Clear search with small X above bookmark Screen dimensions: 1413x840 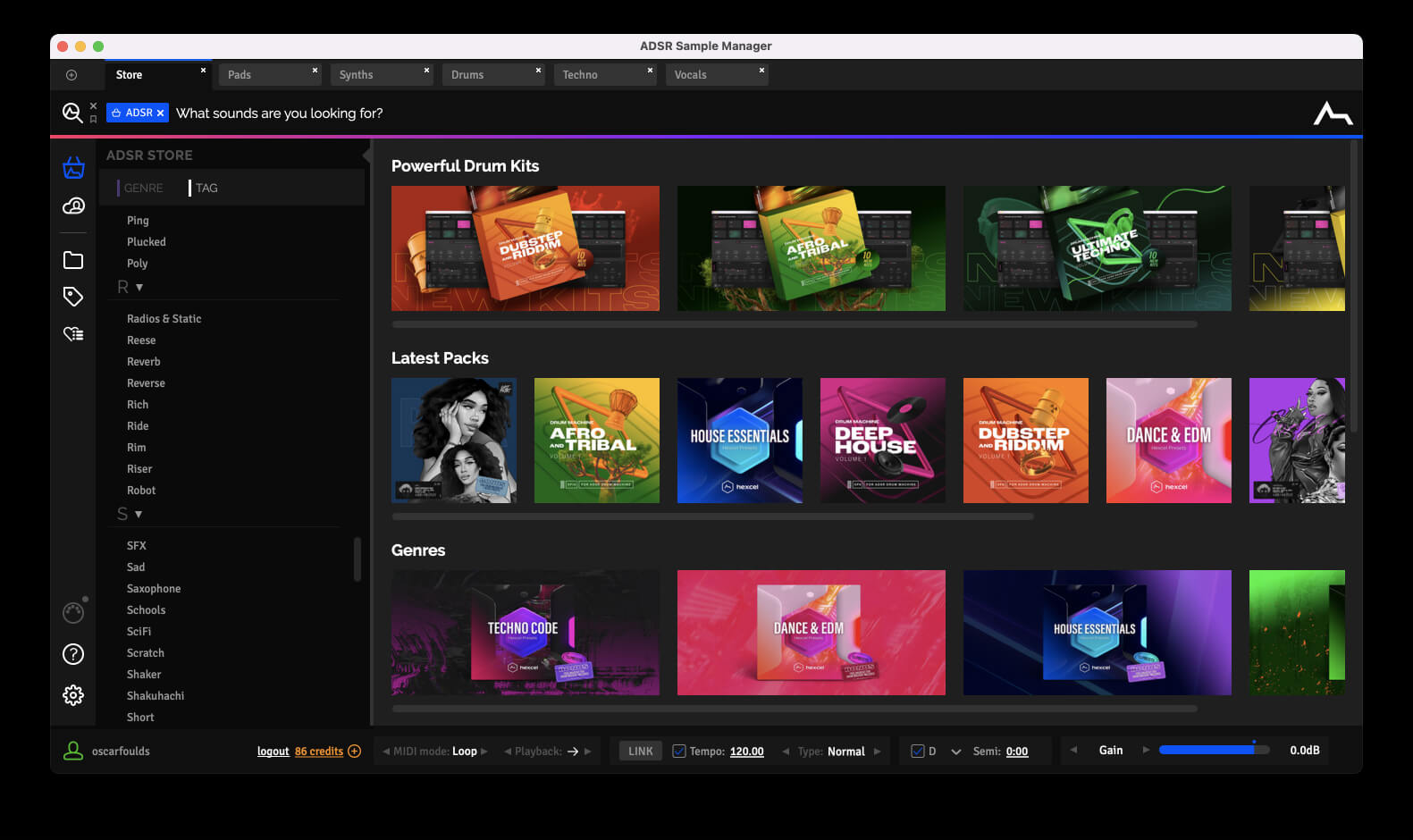coord(93,105)
